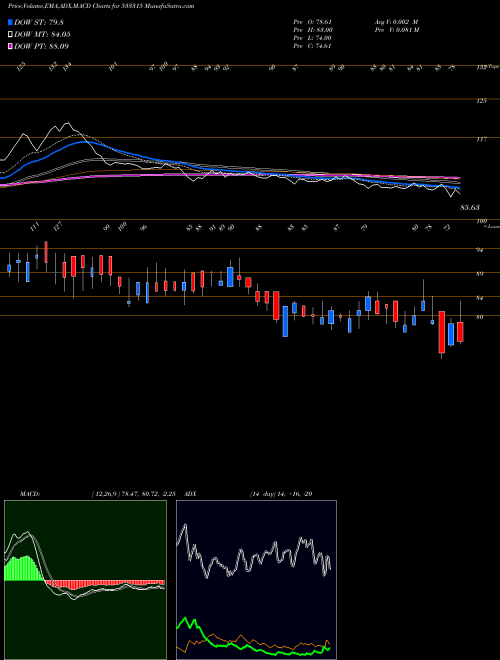Click the peak of the white price line
This screenshot has width=500, height=660.
[x=66, y=123]
